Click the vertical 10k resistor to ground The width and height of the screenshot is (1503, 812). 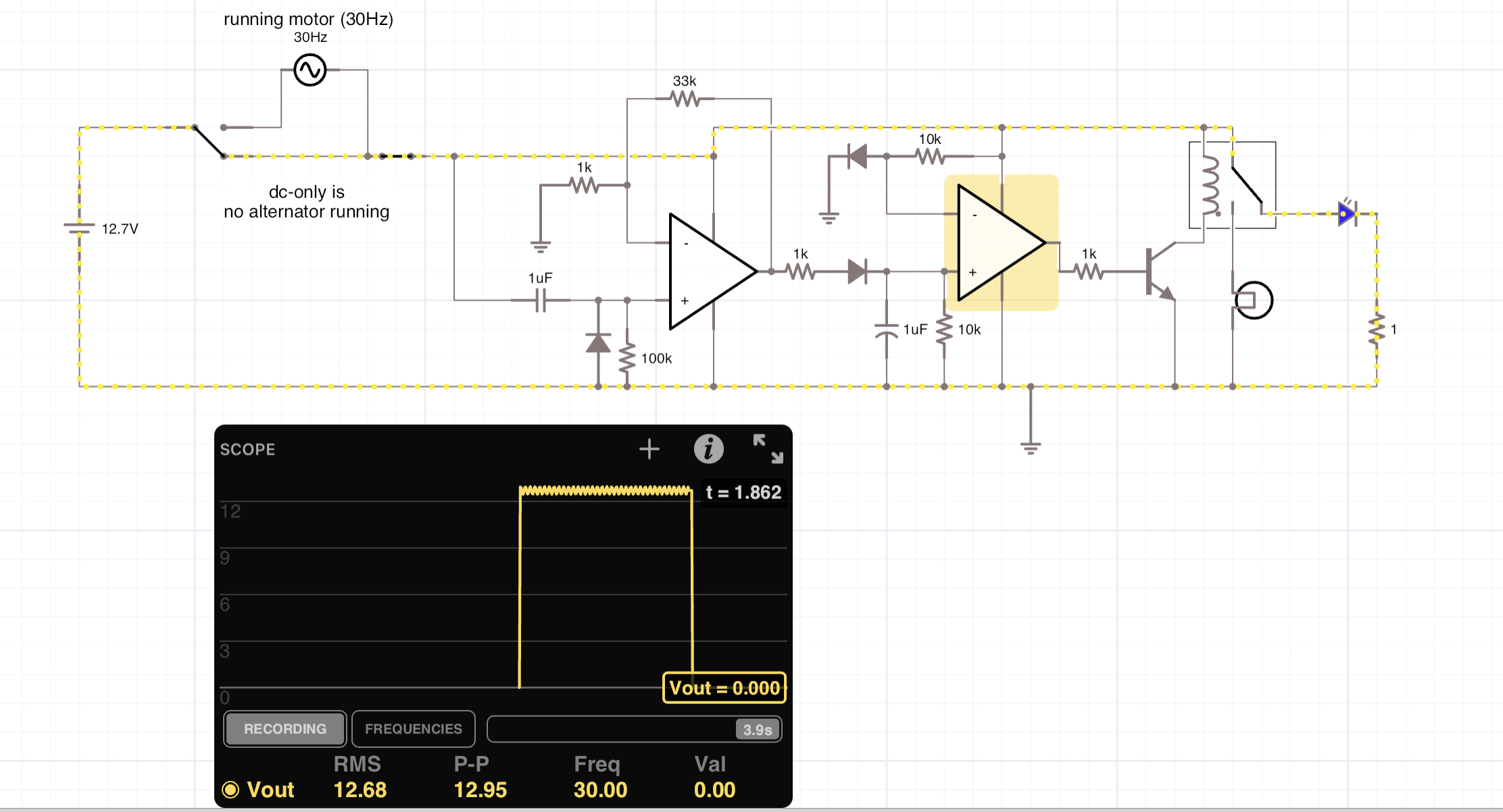944,329
